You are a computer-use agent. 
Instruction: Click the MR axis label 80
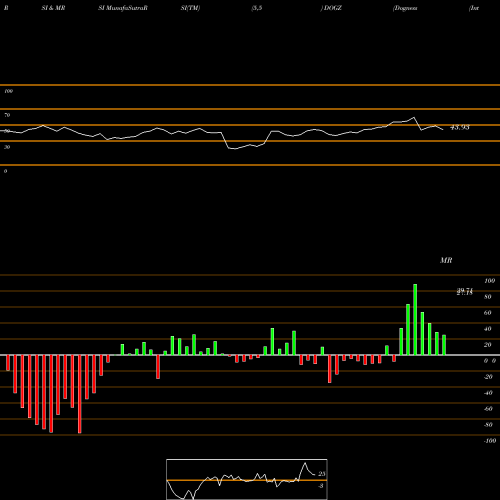[488, 297]
